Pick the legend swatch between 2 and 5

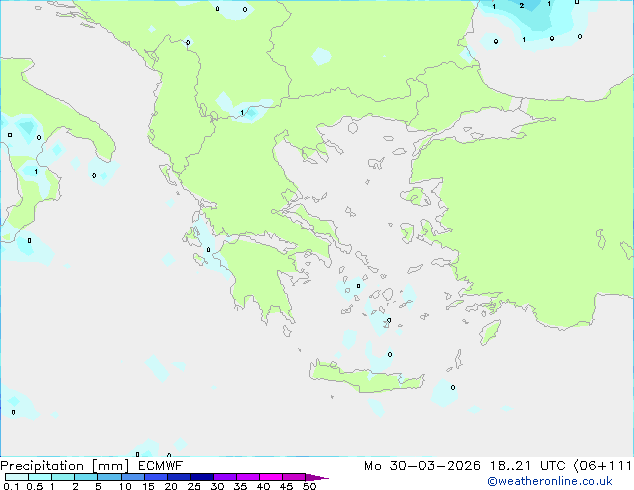click(86, 477)
